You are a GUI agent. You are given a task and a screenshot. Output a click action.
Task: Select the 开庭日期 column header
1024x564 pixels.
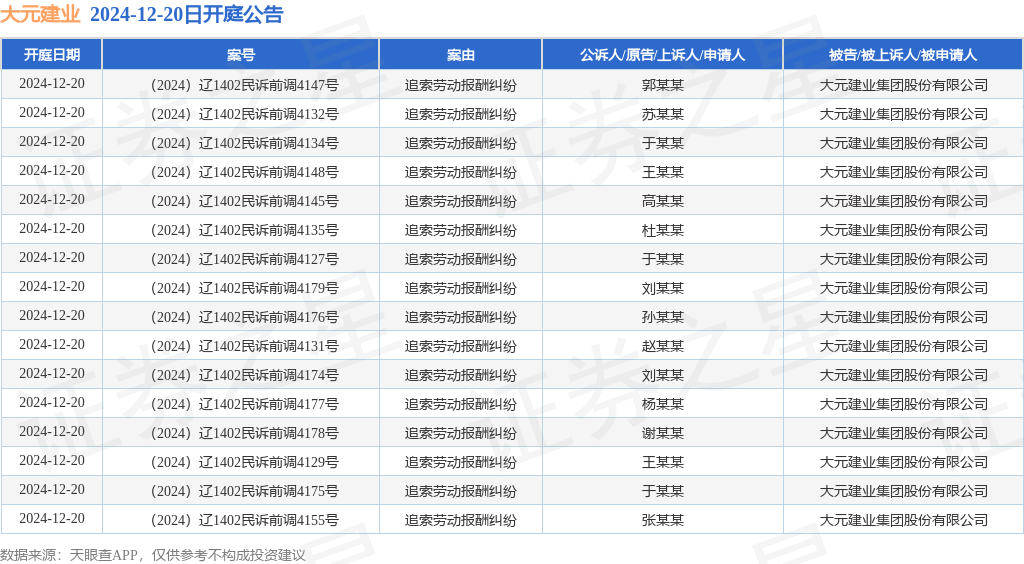[52, 55]
